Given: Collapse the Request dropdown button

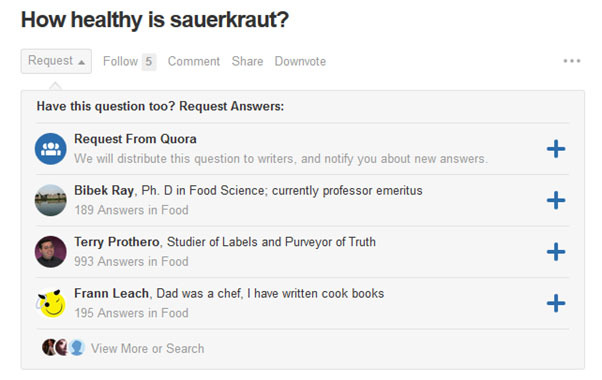Looking at the screenshot, I should (56, 61).
